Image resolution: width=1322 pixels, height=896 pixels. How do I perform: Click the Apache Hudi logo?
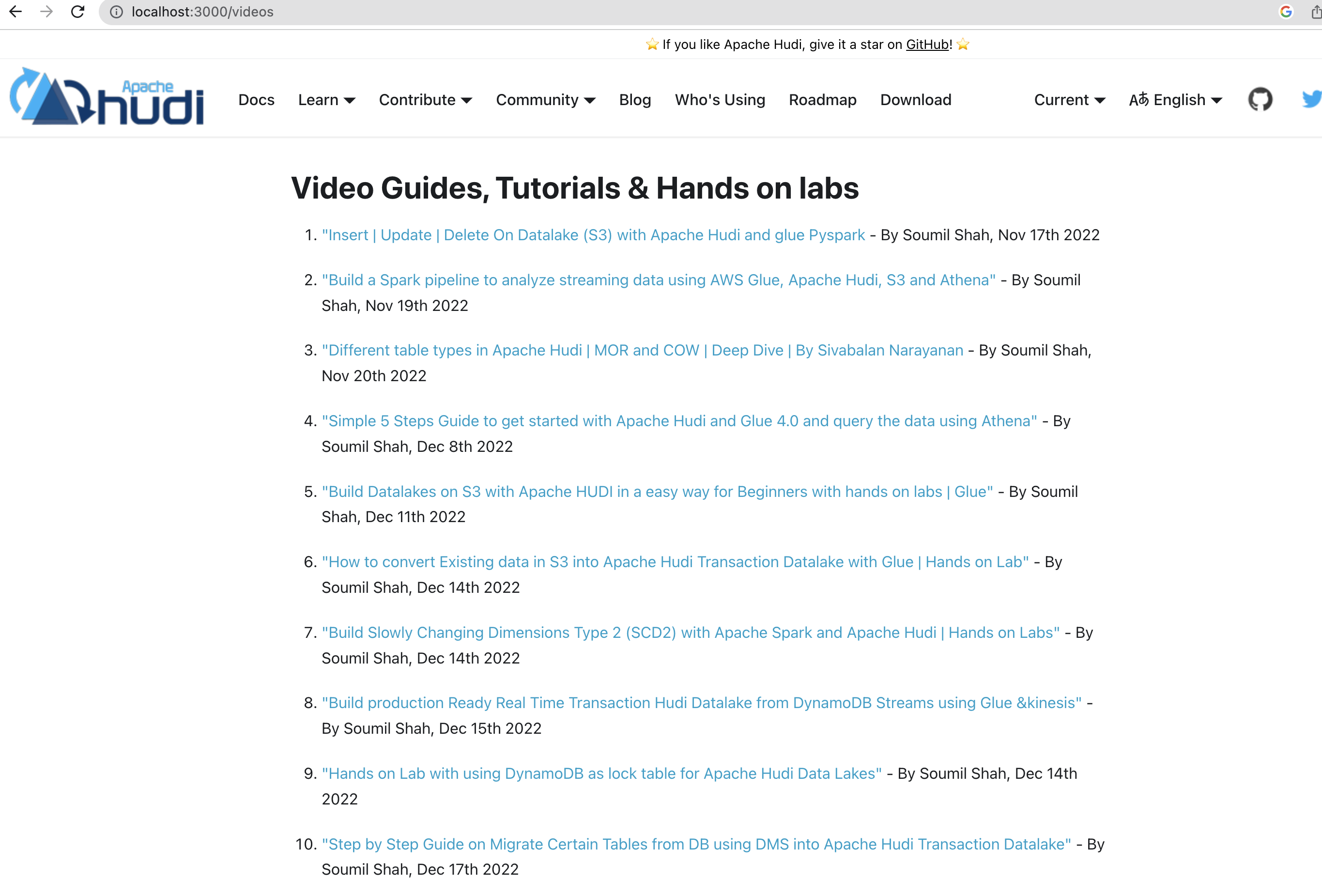[x=107, y=97]
